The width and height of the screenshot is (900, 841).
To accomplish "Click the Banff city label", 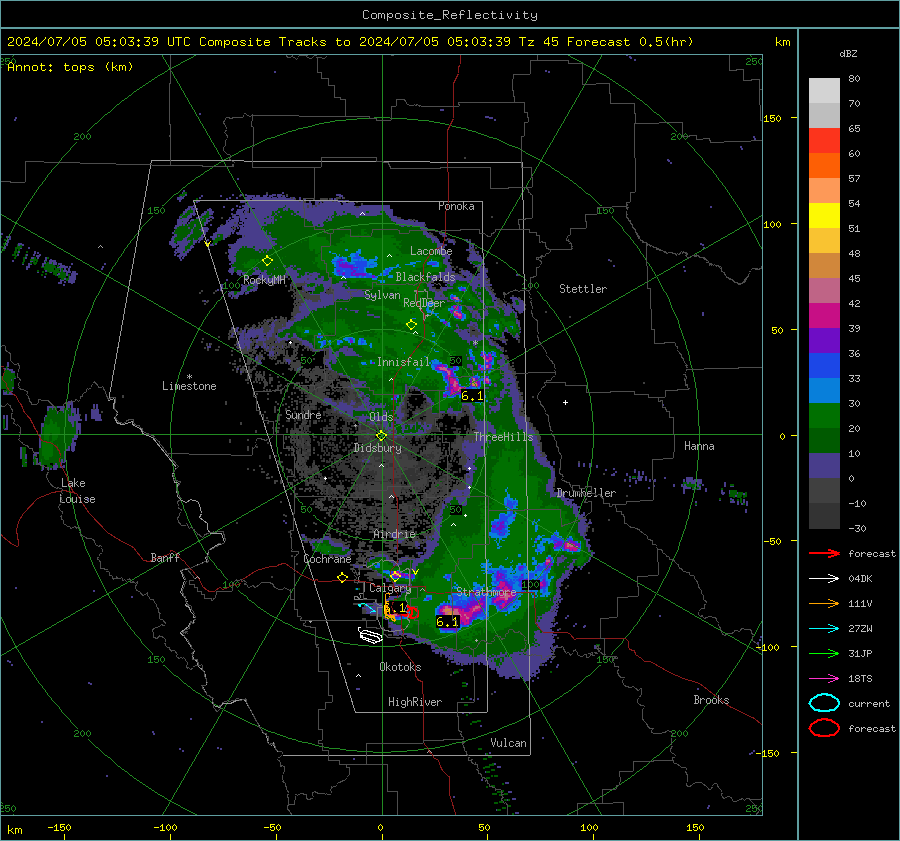I will coord(165,557).
